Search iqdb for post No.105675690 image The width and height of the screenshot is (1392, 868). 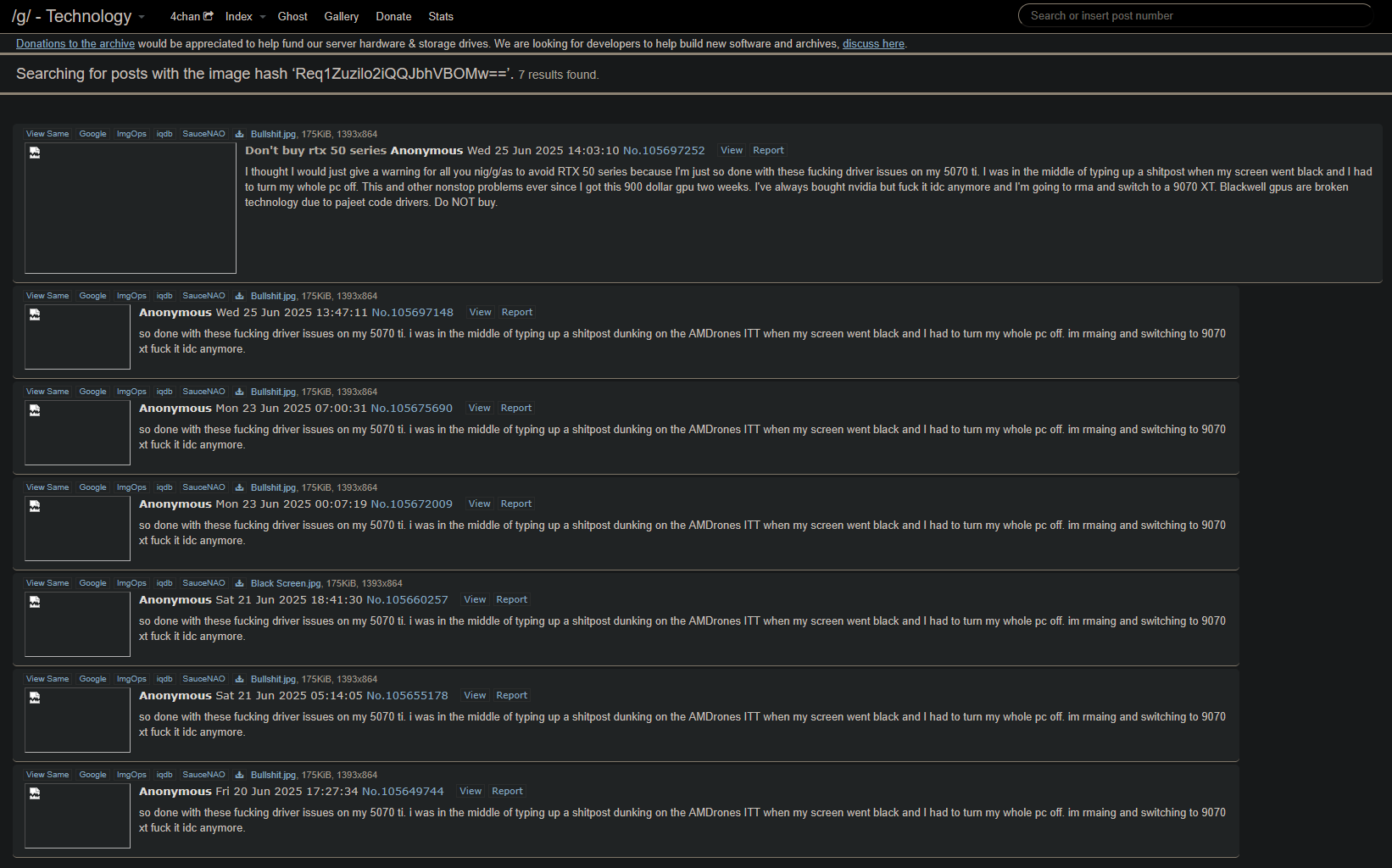(x=164, y=392)
